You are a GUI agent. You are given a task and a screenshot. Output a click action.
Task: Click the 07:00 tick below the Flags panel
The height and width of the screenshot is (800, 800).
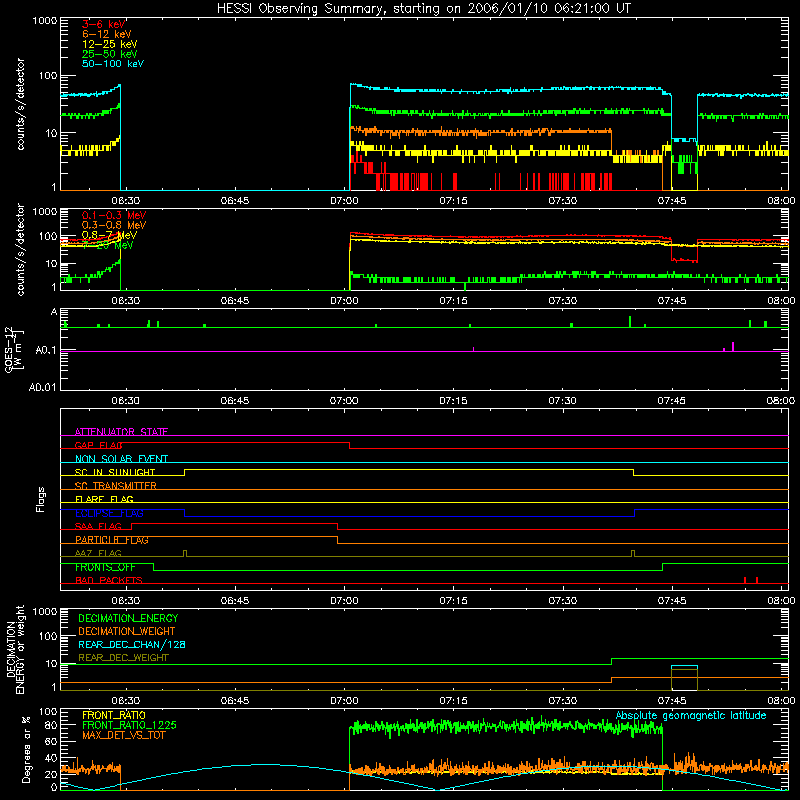[x=344, y=601]
